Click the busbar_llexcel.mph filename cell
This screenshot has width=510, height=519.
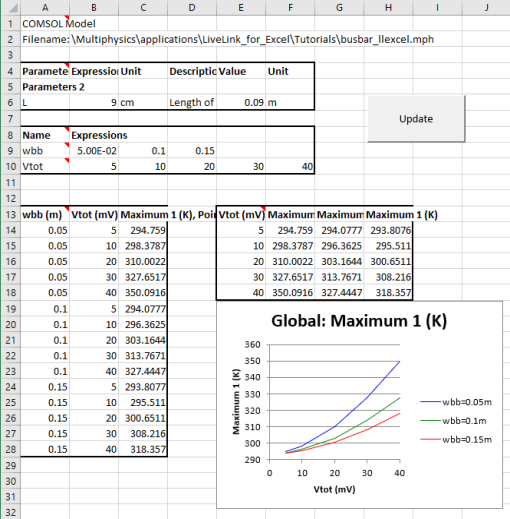click(x=228, y=39)
